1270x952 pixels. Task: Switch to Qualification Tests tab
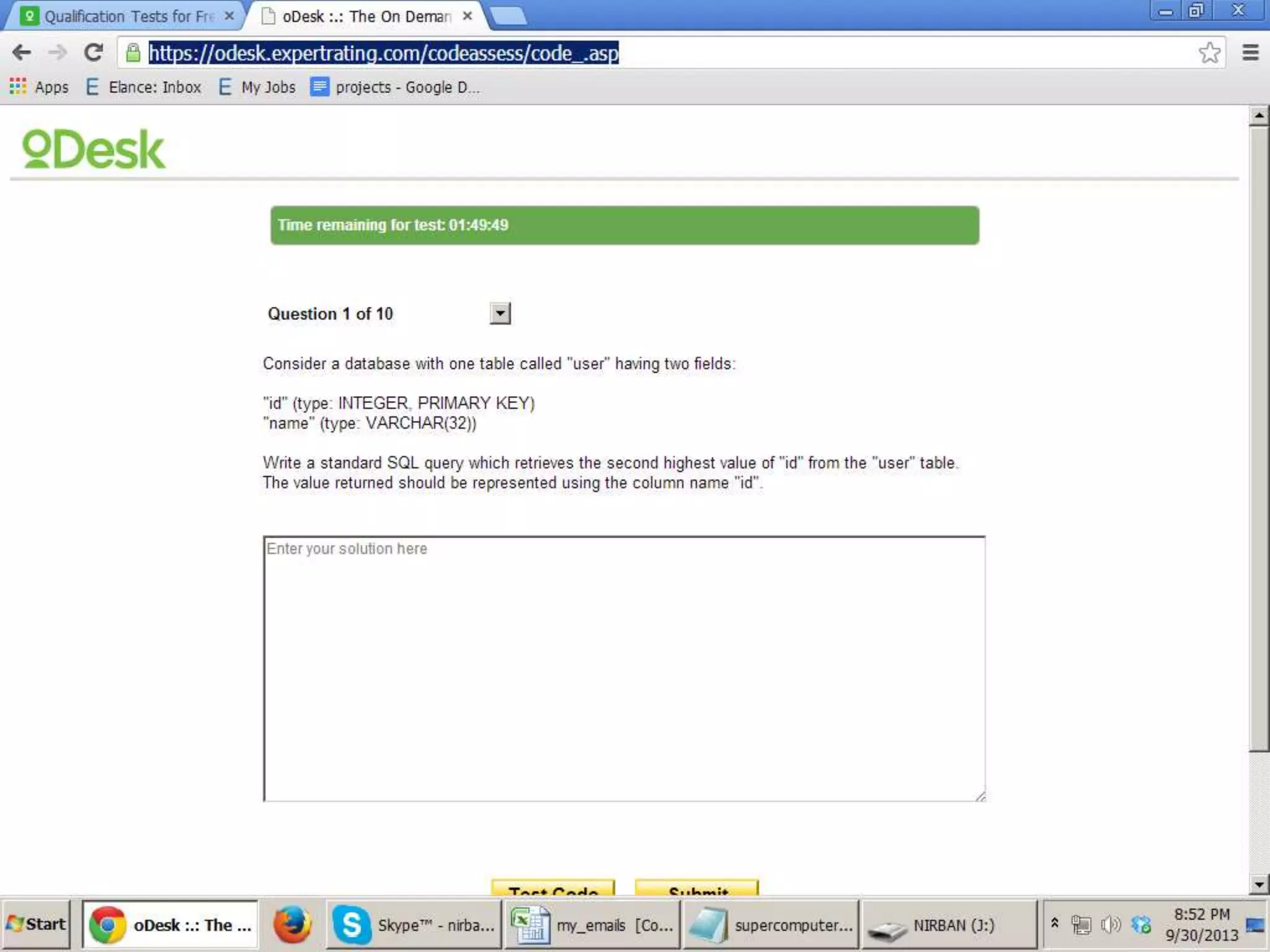coord(128,17)
